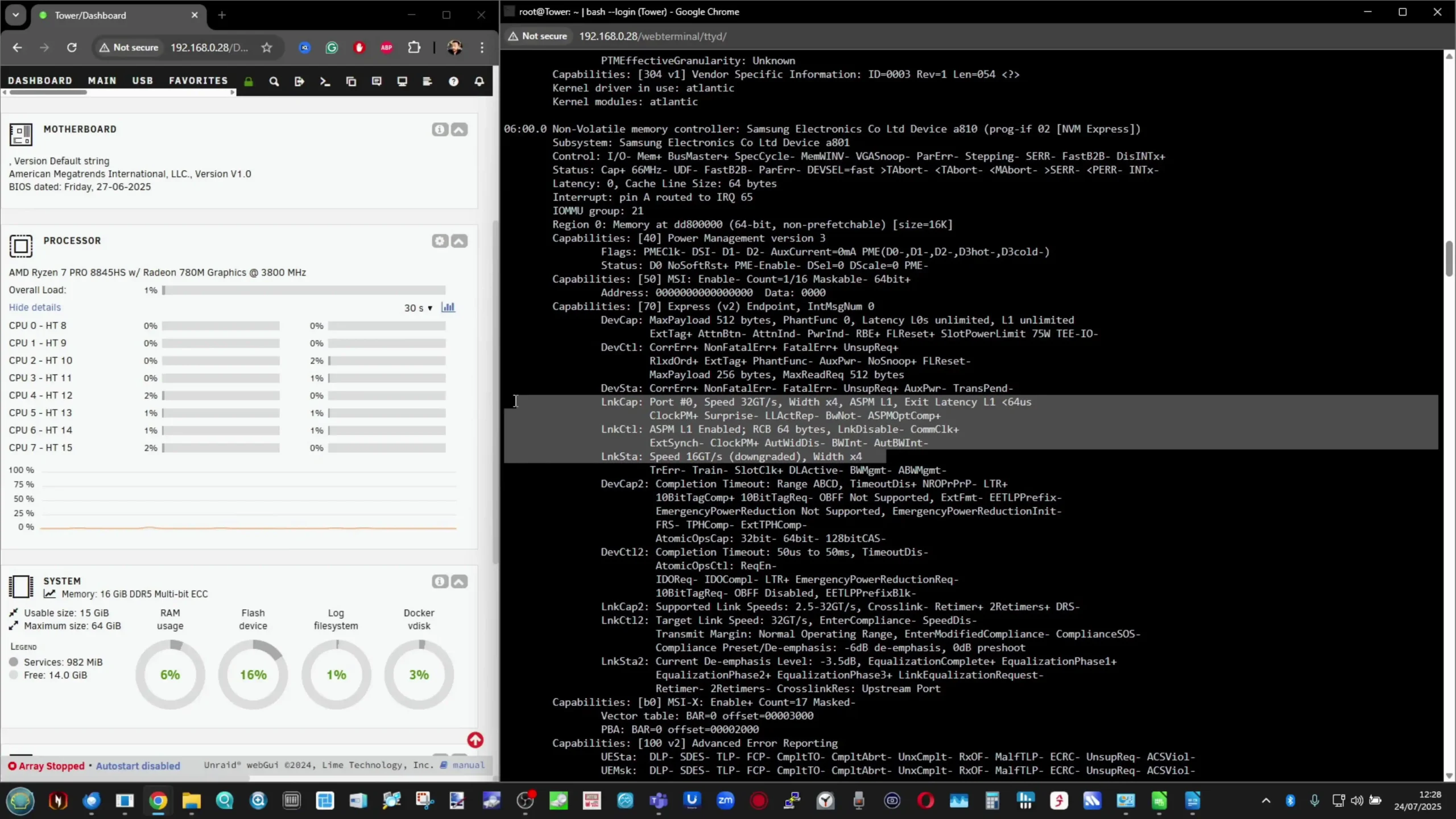Collapse the Processor panel

(459, 241)
